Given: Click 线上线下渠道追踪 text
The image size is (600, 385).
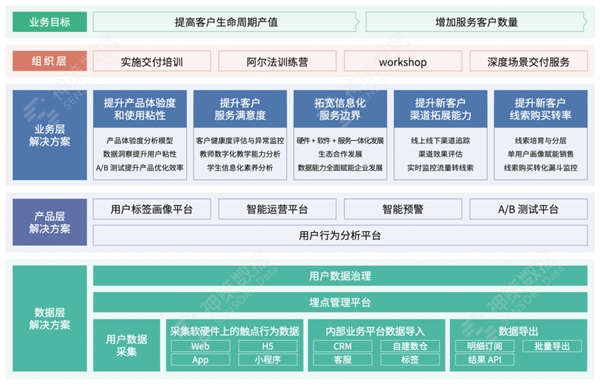Looking at the screenshot, I should [440, 140].
